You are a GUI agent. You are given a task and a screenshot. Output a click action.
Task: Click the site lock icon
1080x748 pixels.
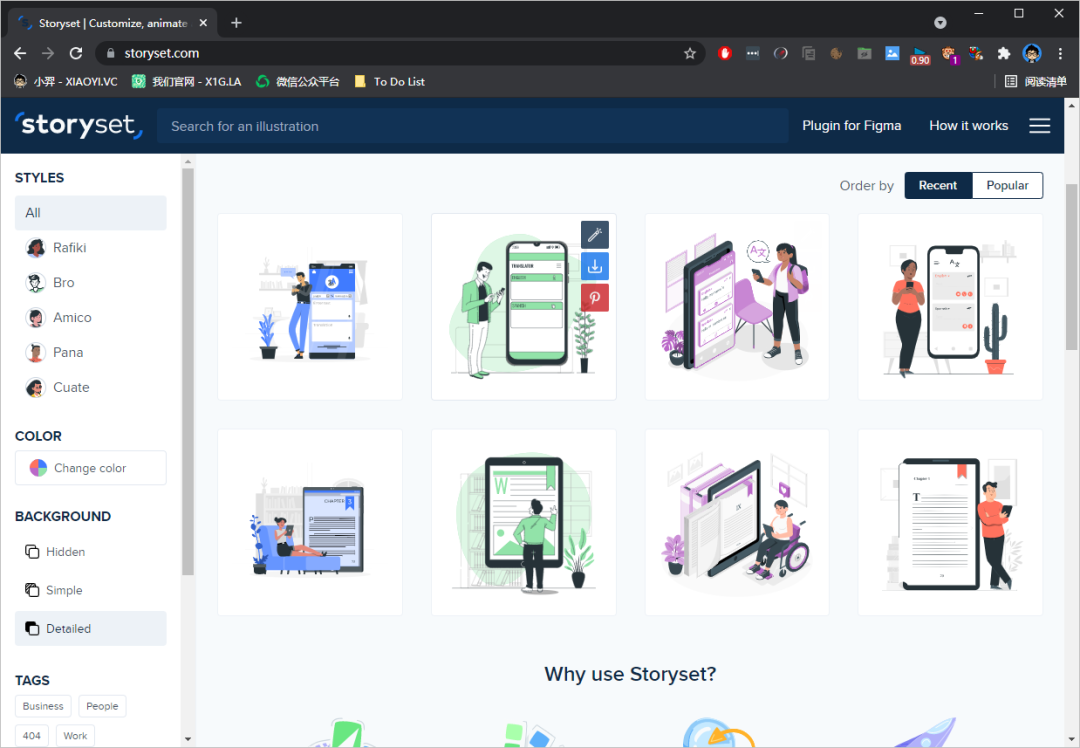[x=110, y=53]
